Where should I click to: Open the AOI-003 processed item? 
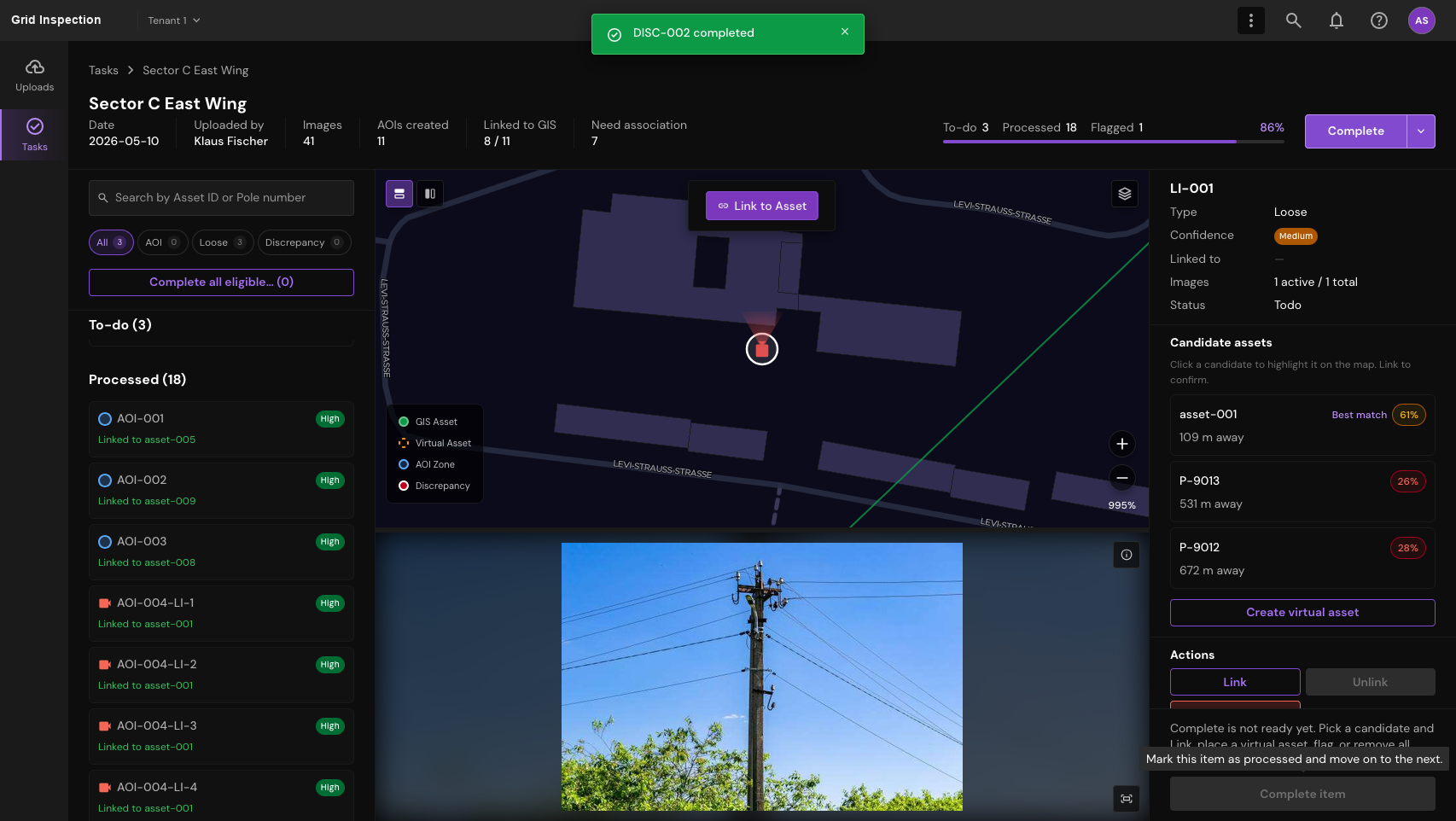point(221,552)
